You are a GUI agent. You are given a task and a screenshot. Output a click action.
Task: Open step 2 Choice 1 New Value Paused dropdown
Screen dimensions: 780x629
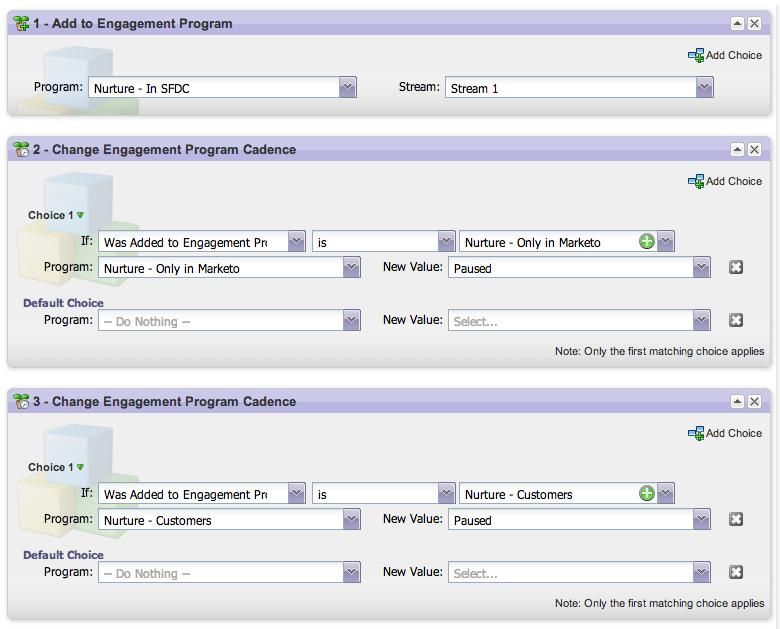[701, 268]
